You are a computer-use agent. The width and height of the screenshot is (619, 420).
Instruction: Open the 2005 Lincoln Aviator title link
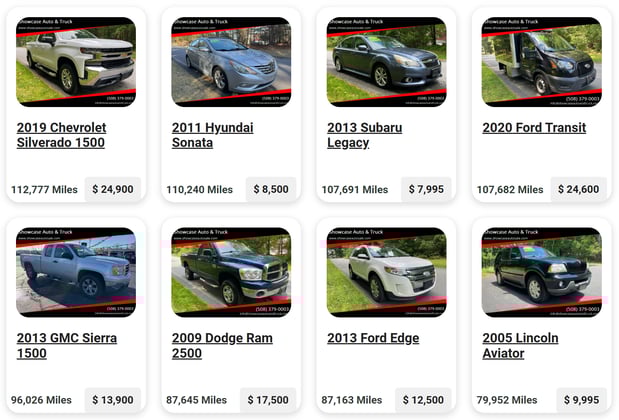[520, 345]
